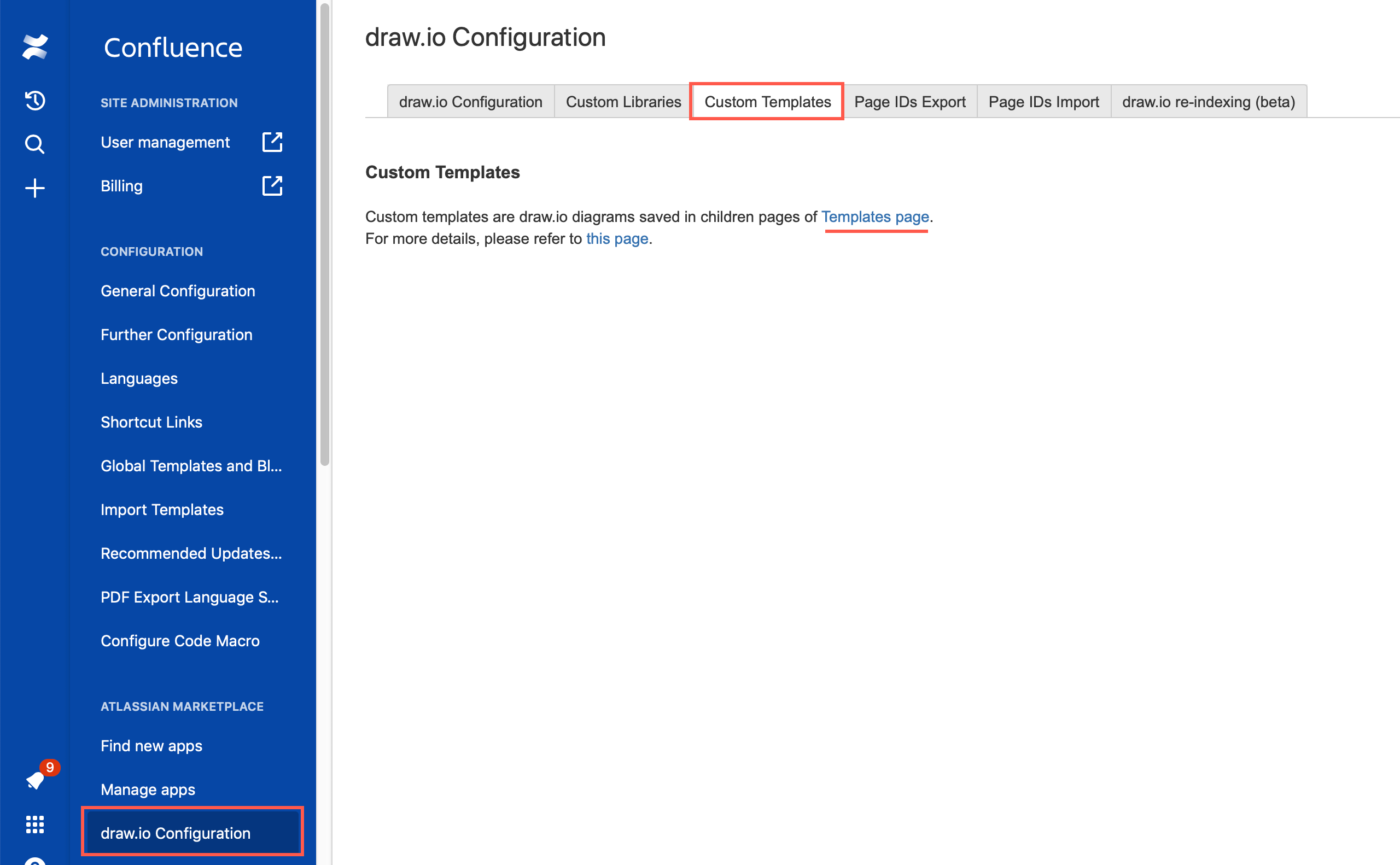Image resolution: width=1400 pixels, height=865 pixels.
Task: Open Billing via its external link icon
Action: 272,185
